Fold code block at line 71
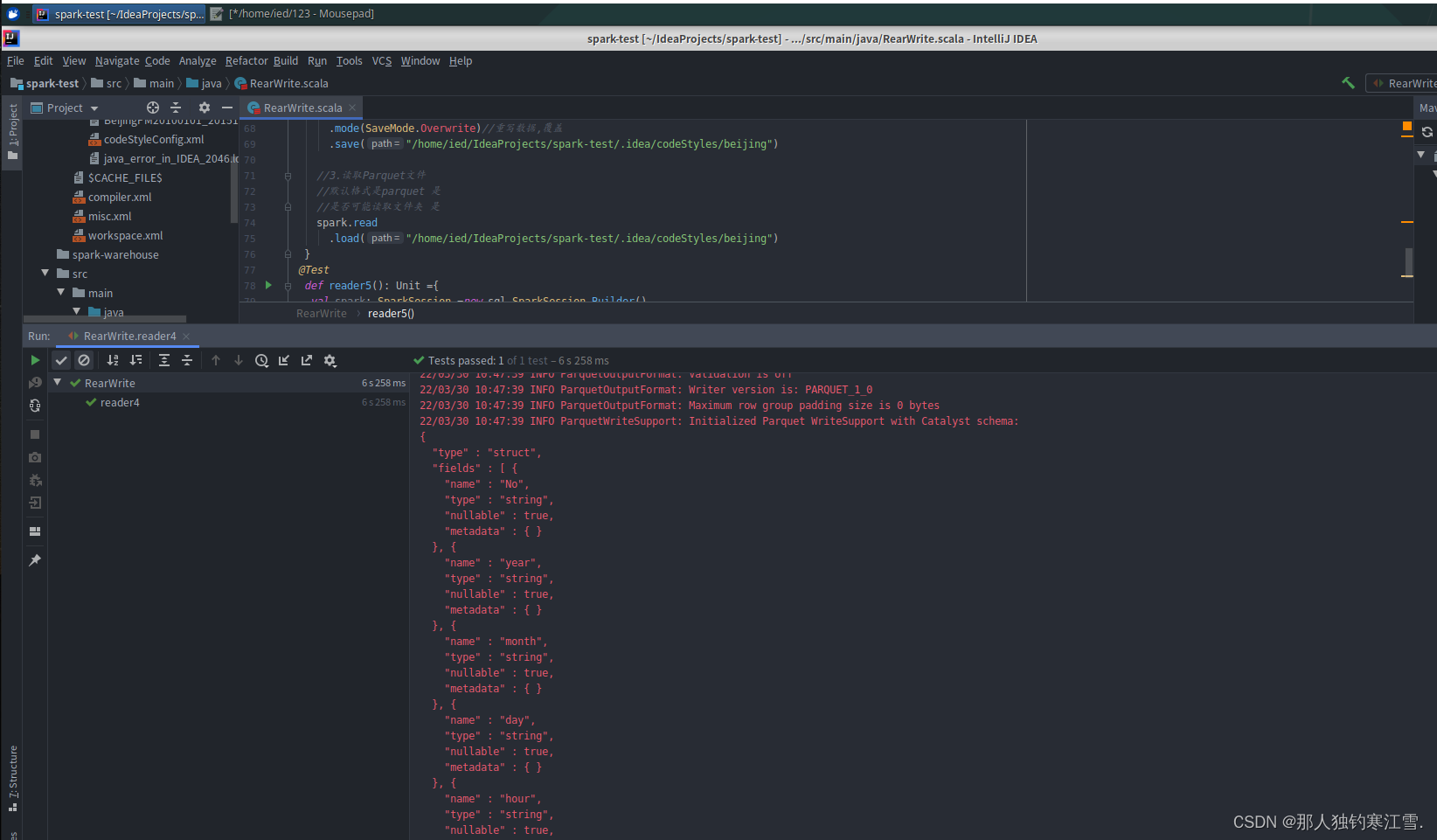 tap(288, 176)
